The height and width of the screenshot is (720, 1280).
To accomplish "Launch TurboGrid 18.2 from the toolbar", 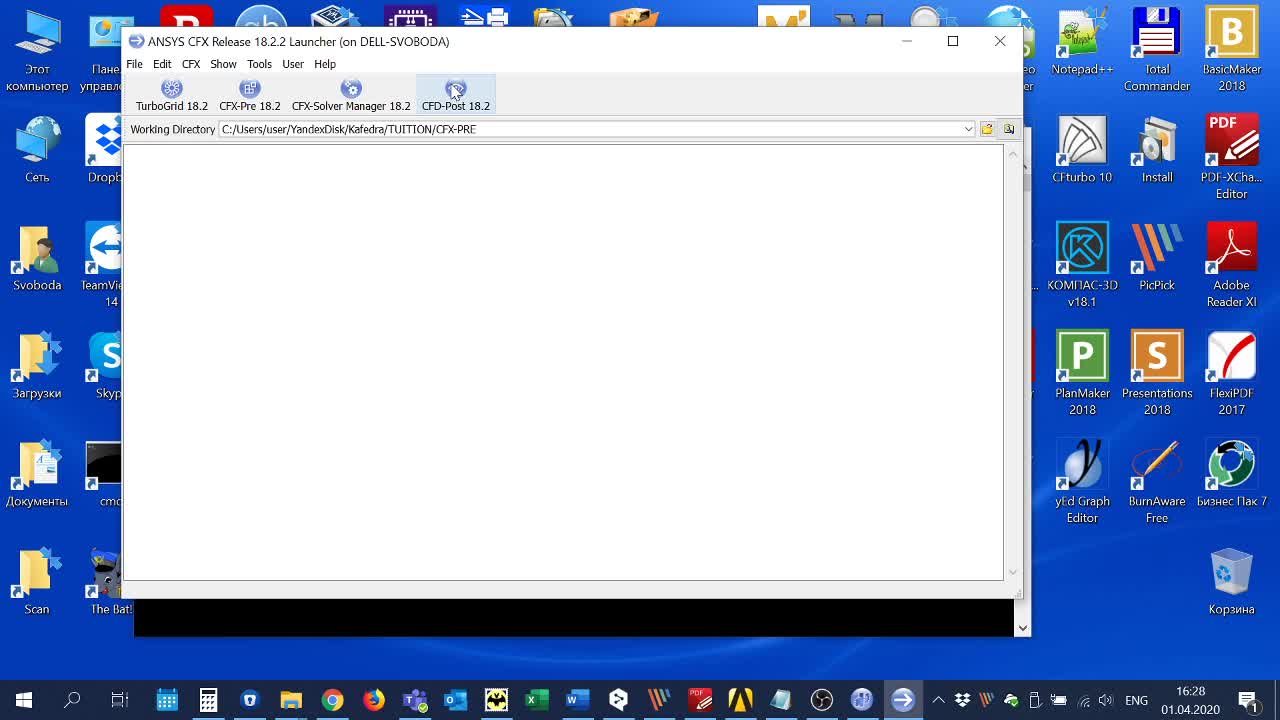I will [172, 96].
